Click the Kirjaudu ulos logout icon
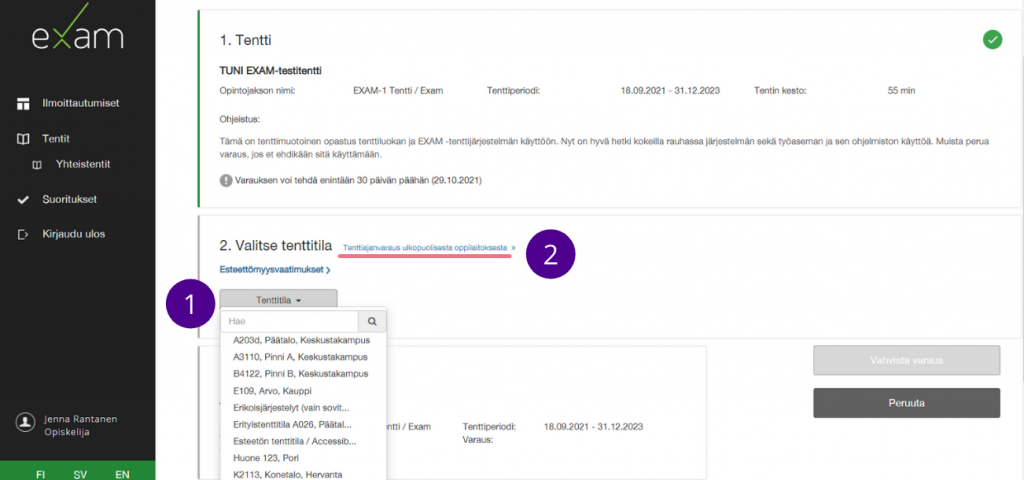The width and height of the screenshot is (1024, 480). click(x=23, y=234)
